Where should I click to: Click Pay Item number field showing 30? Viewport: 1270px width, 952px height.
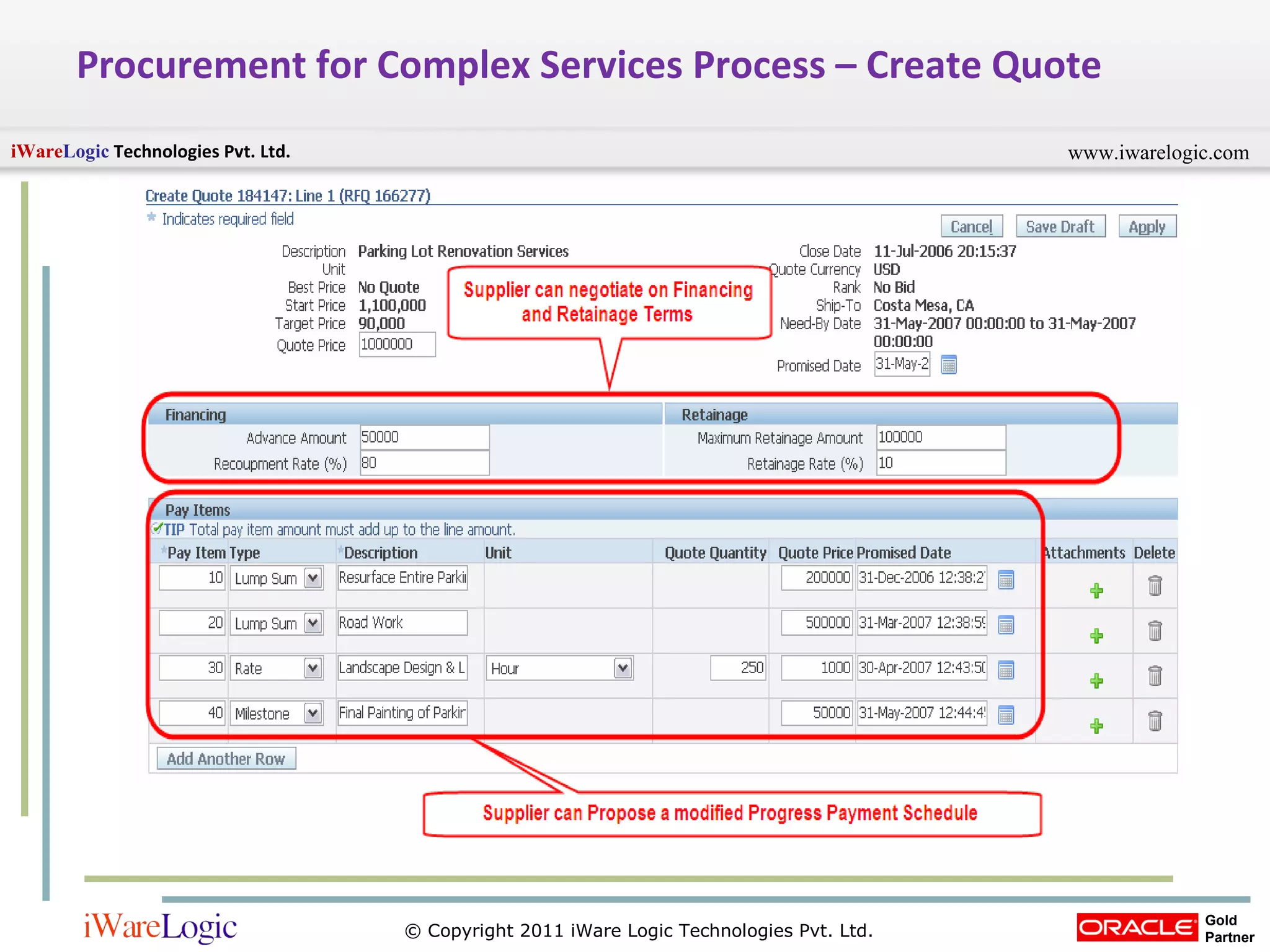(192, 668)
